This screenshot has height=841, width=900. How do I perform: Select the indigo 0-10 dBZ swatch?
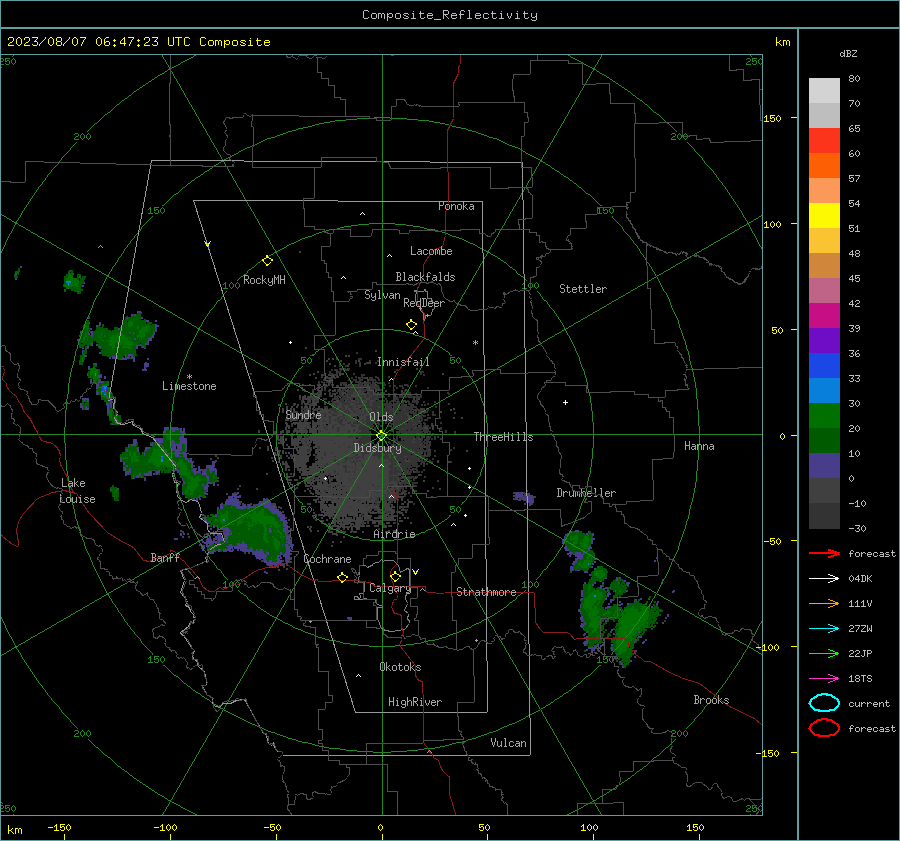point(824,466)
